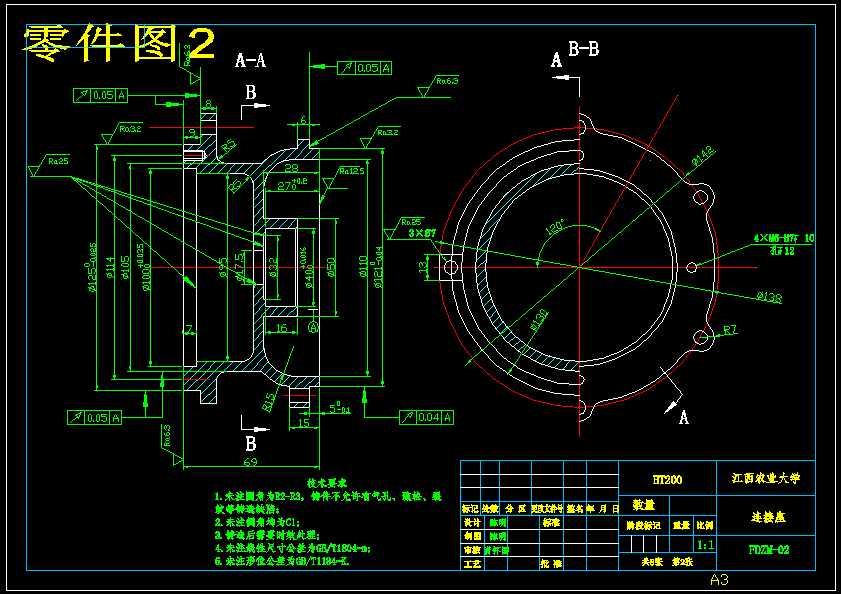Select the Ø121 diameter dimension
The image size is (841, 594).
click(379, 267)
